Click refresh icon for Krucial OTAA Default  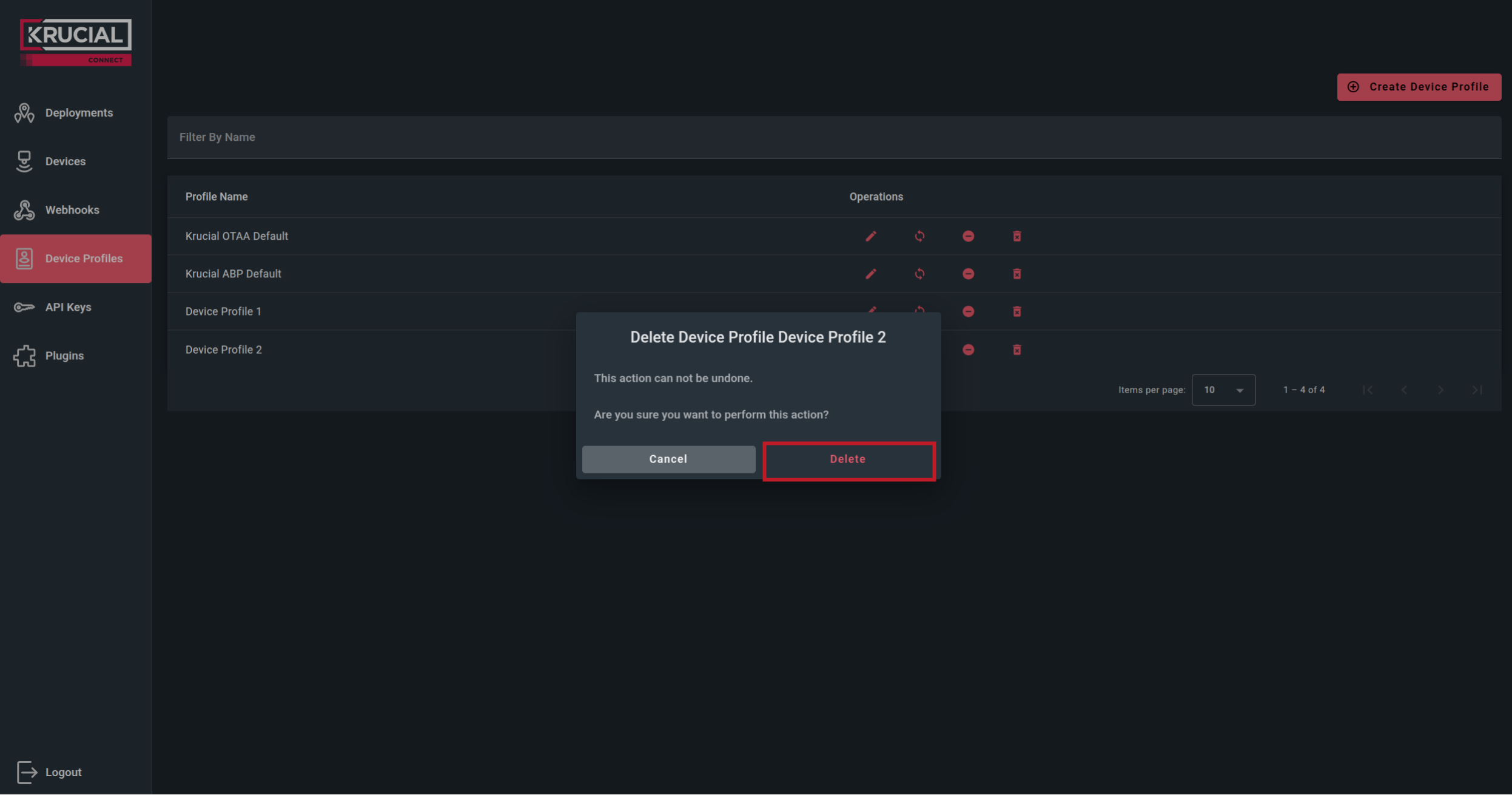[x=919, y=236]
